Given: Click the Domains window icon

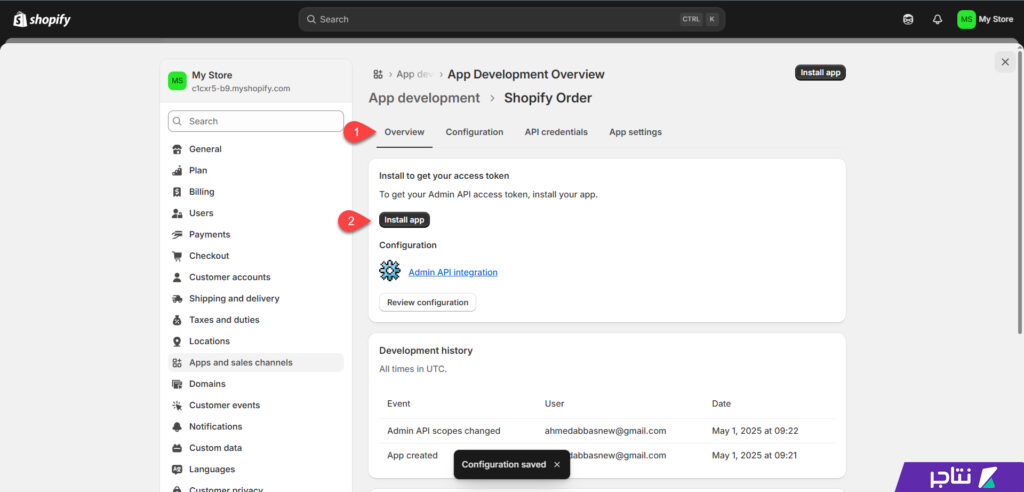Looking at the screenshot, I should click(177, 384).
